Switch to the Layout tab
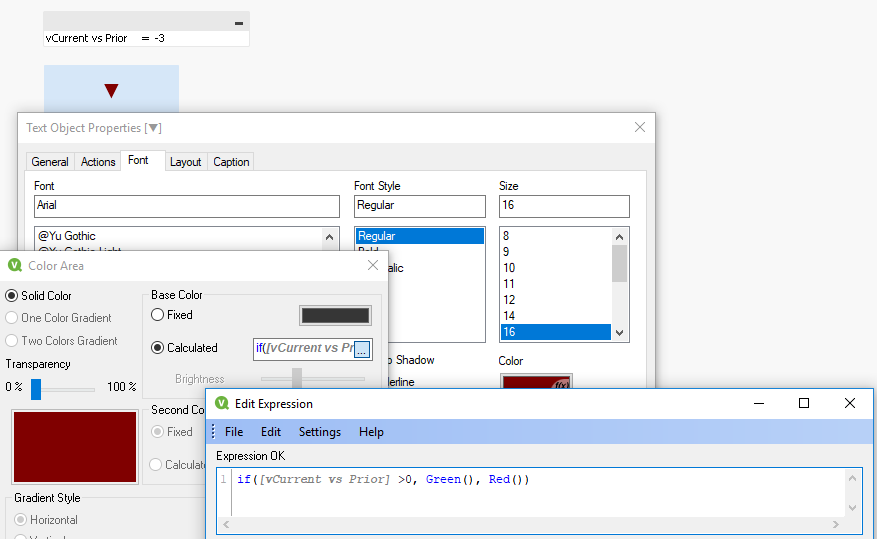 pos(185,162)
